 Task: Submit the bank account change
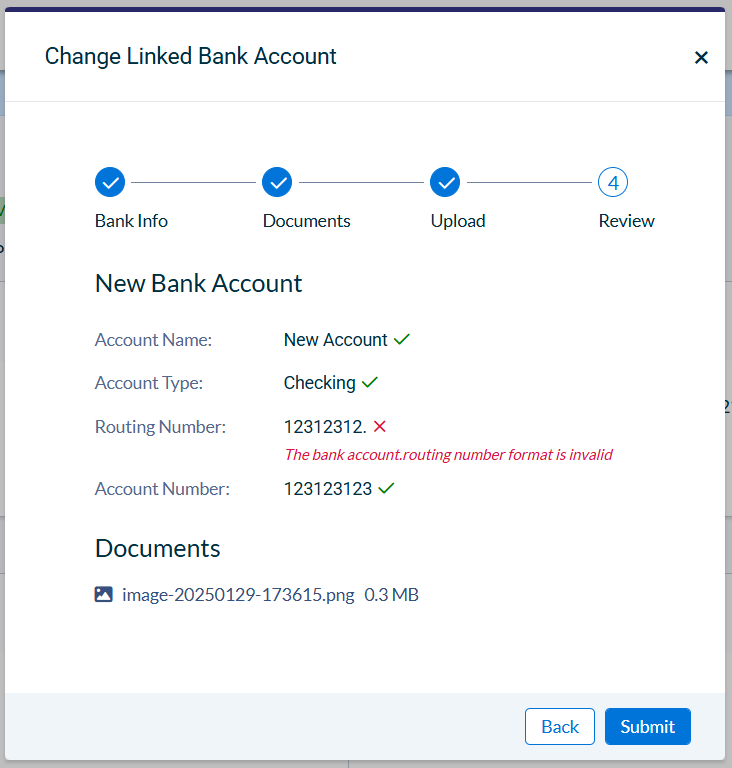[x=648, y=726]
